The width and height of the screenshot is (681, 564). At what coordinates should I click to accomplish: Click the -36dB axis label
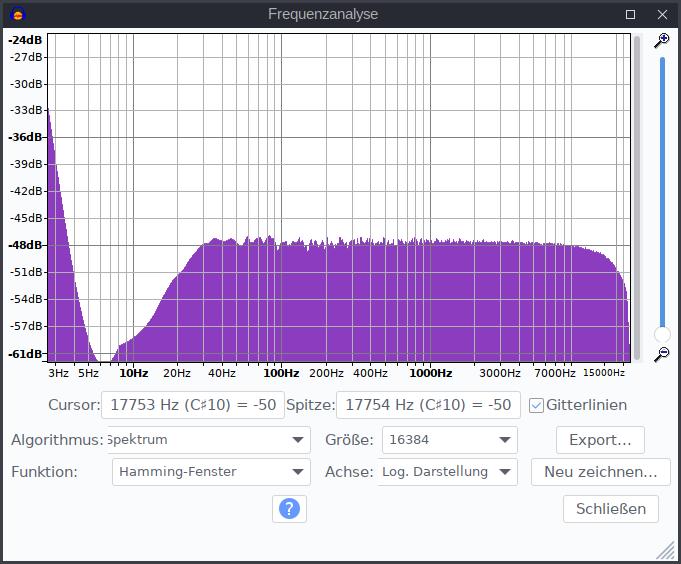(25, 137)
